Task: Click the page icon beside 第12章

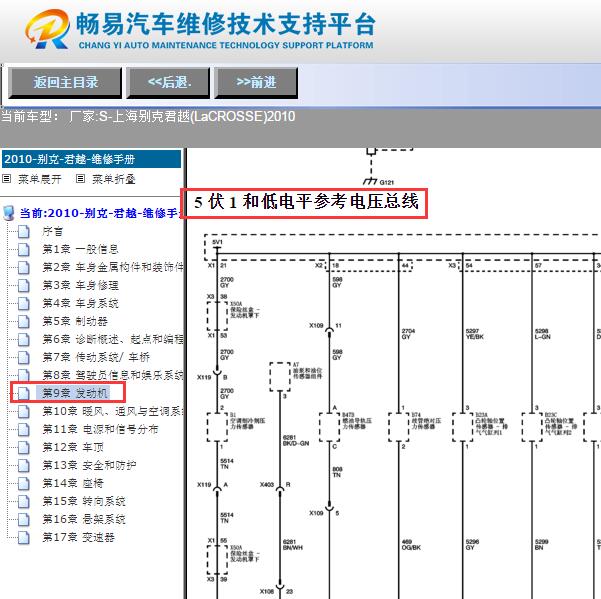Action: click(x=23, y=447)
